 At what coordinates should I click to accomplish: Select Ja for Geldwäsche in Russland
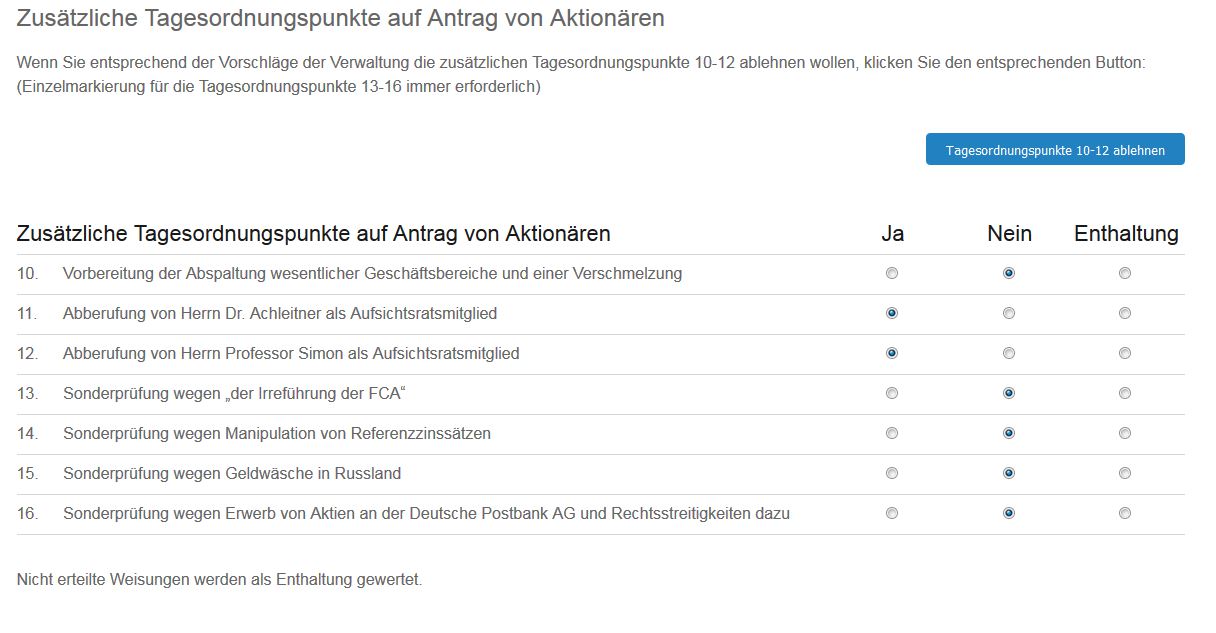[x=891, y=473]
